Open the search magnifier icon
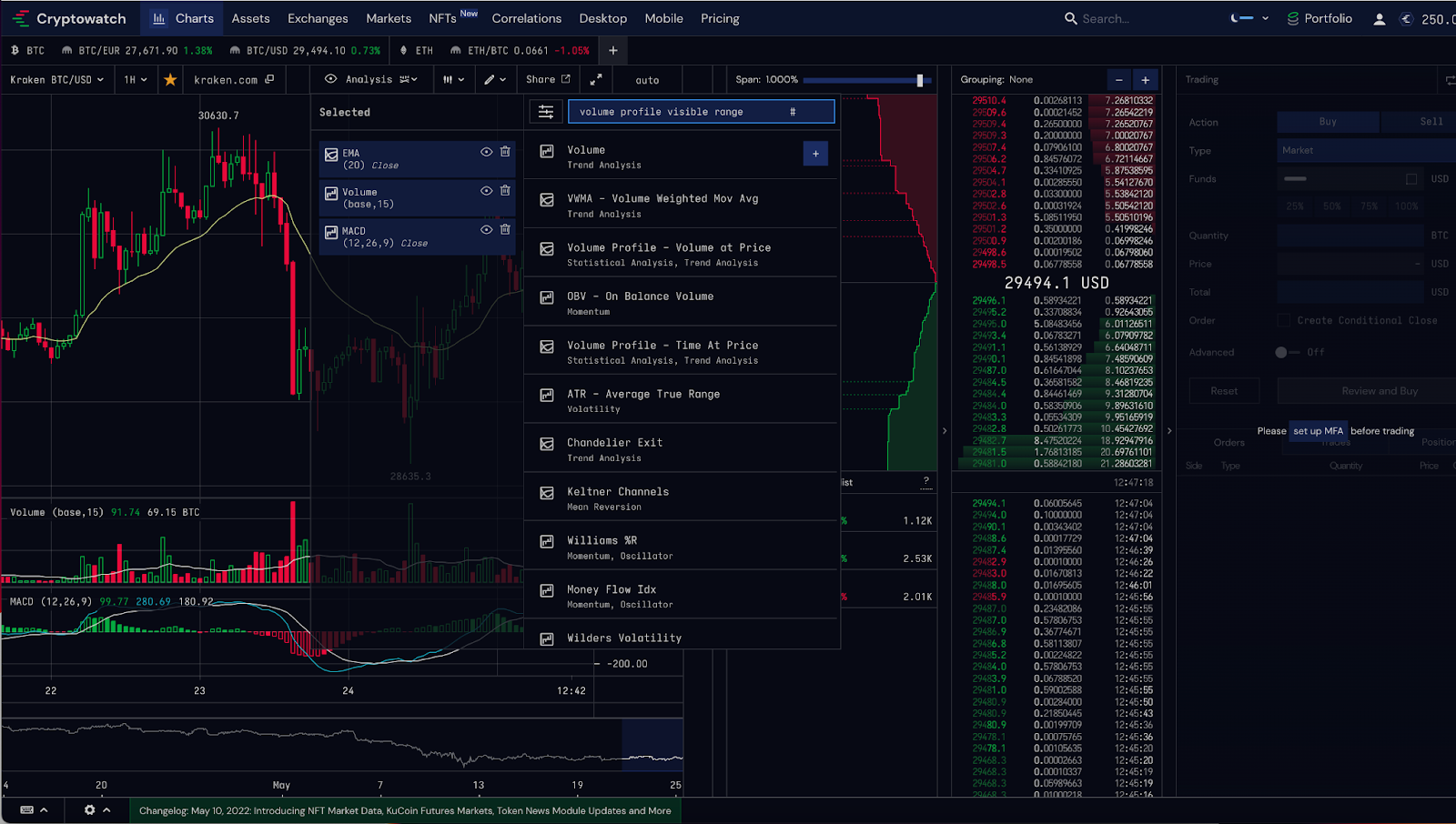The height and width of the screenshot is (824, 1456). coord(1071,18)
